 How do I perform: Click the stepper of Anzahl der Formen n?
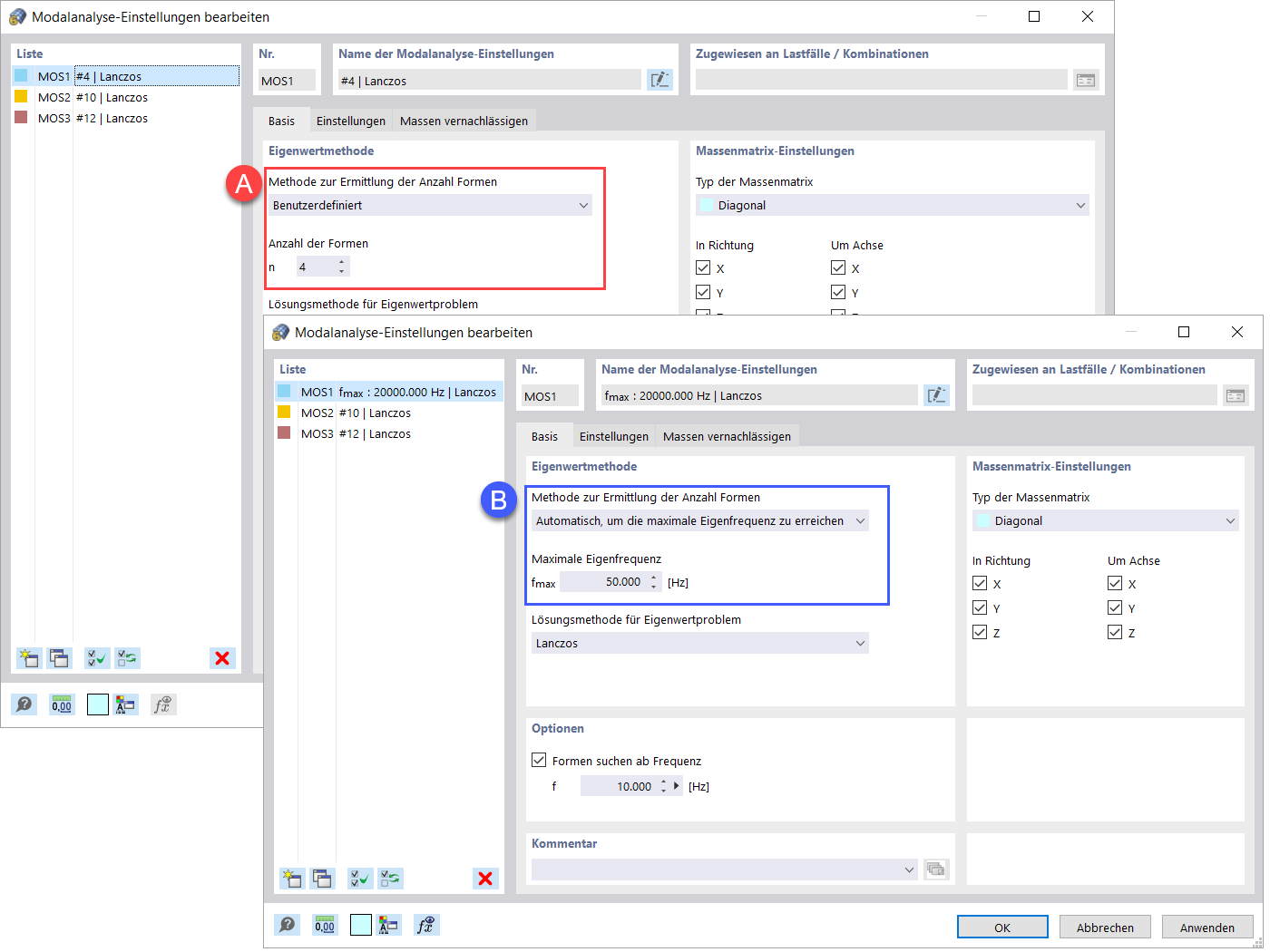[341, 267]
